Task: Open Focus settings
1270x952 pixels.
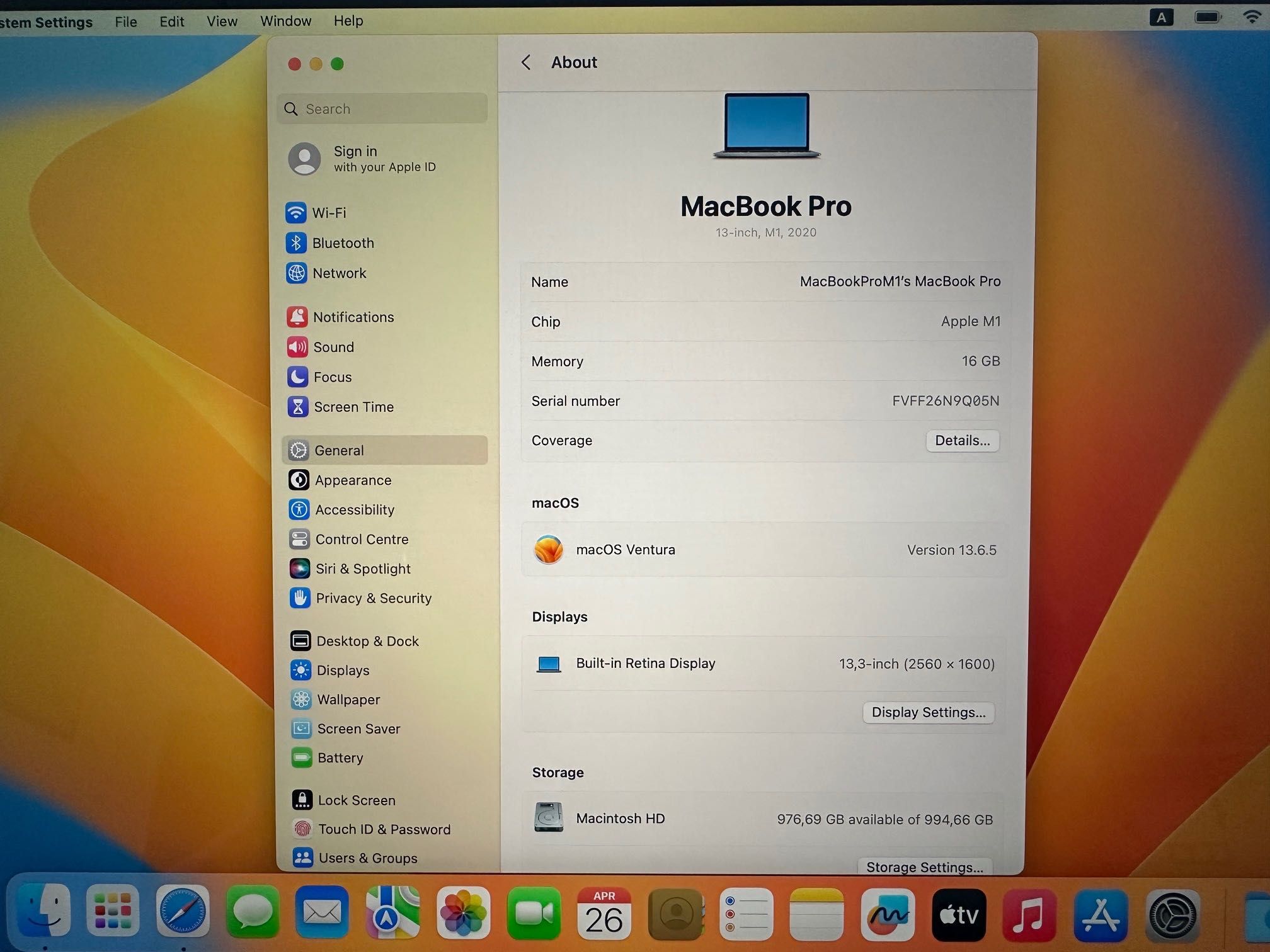Action: (x=333, y=376)
